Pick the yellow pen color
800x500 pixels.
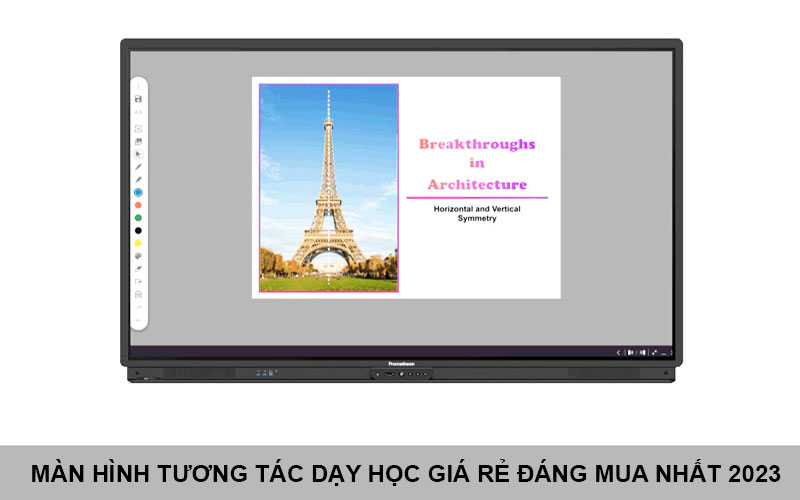pos(138,243)
